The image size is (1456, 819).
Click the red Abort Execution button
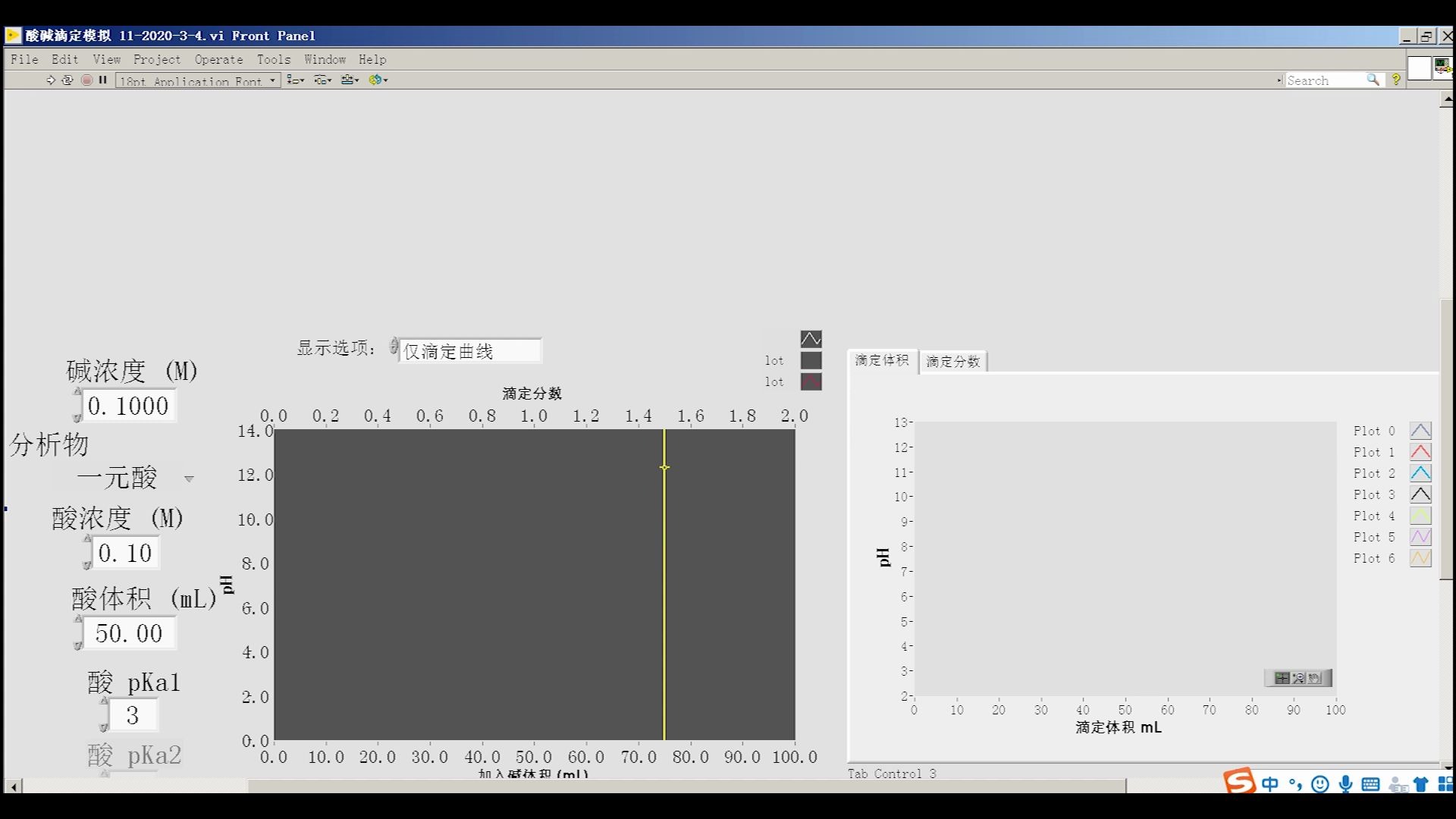86,80
